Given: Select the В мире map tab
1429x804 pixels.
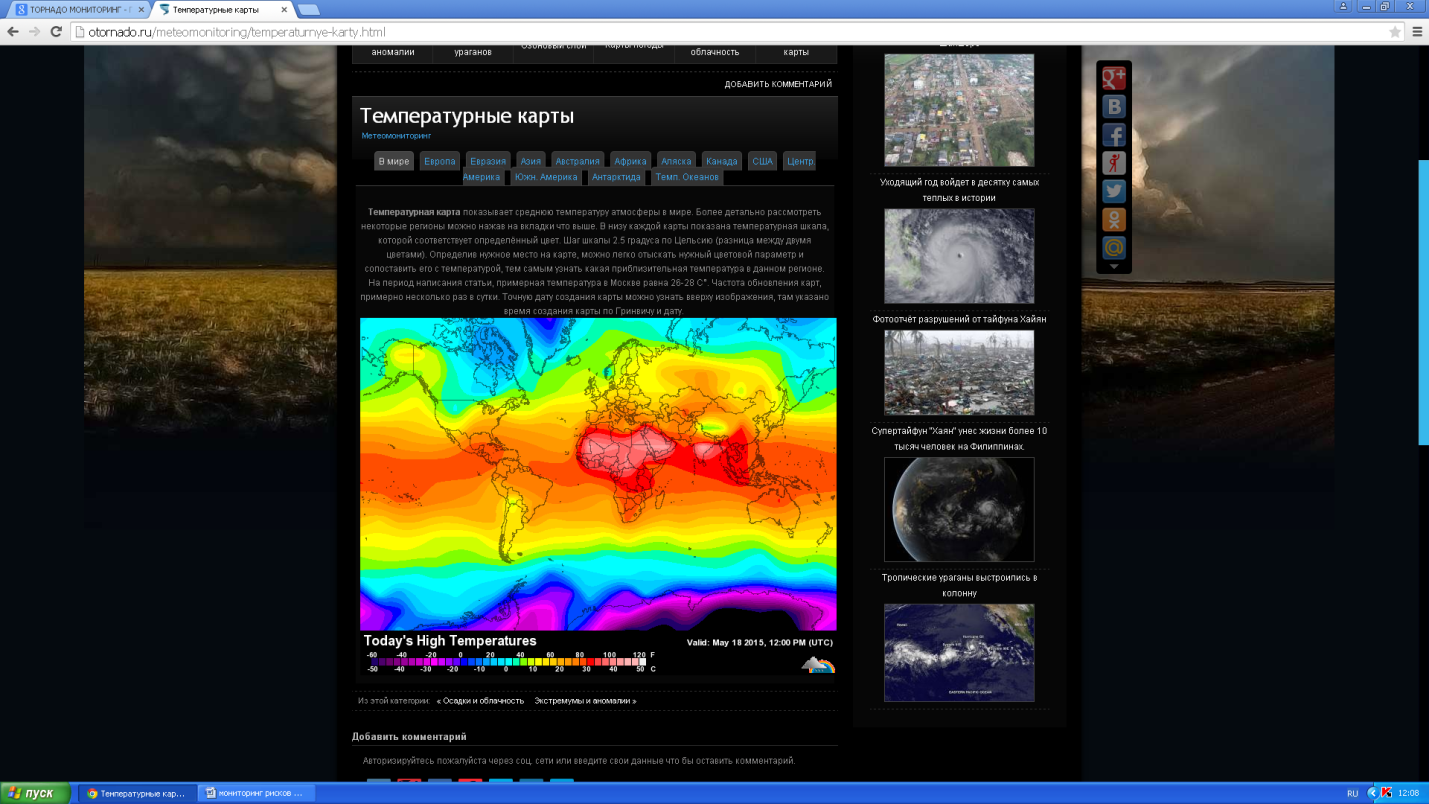Looking at the screenshot, I should click(394, 161).
